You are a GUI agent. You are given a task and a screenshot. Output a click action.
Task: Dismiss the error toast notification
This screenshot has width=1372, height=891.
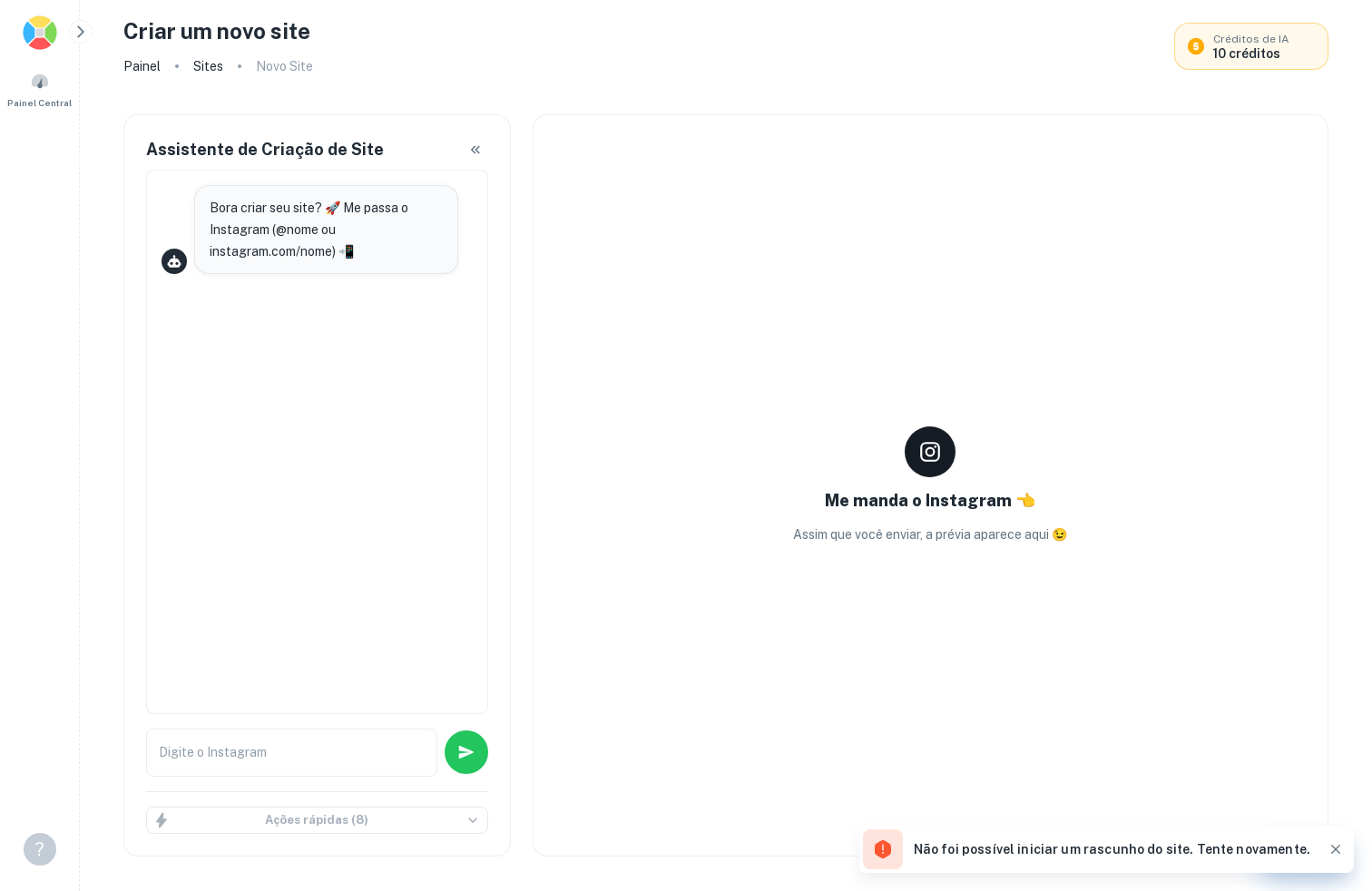click(x=1336, y=849)
